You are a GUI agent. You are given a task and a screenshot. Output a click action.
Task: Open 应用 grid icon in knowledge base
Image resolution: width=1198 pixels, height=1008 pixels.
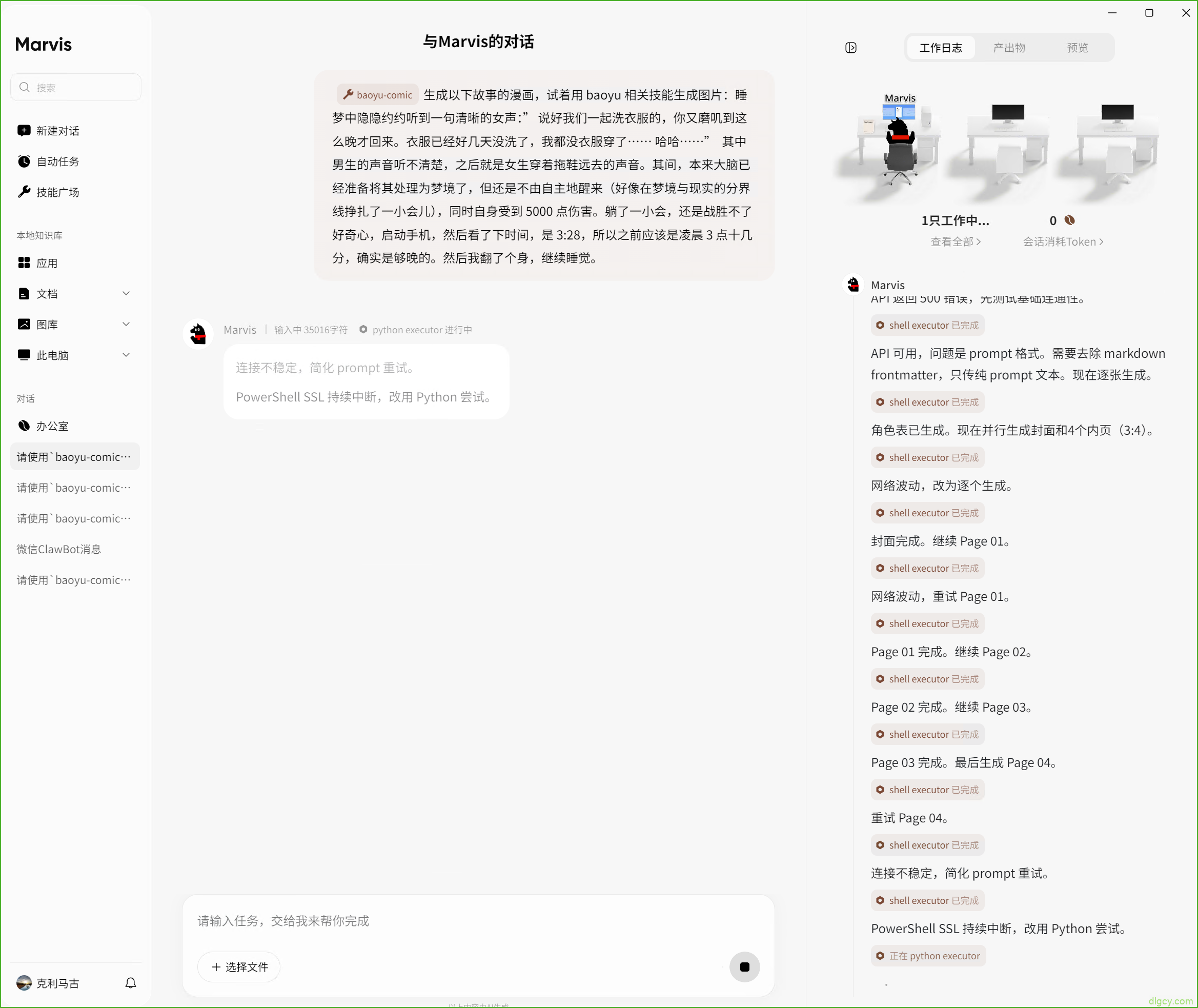(x=24, y=263)
